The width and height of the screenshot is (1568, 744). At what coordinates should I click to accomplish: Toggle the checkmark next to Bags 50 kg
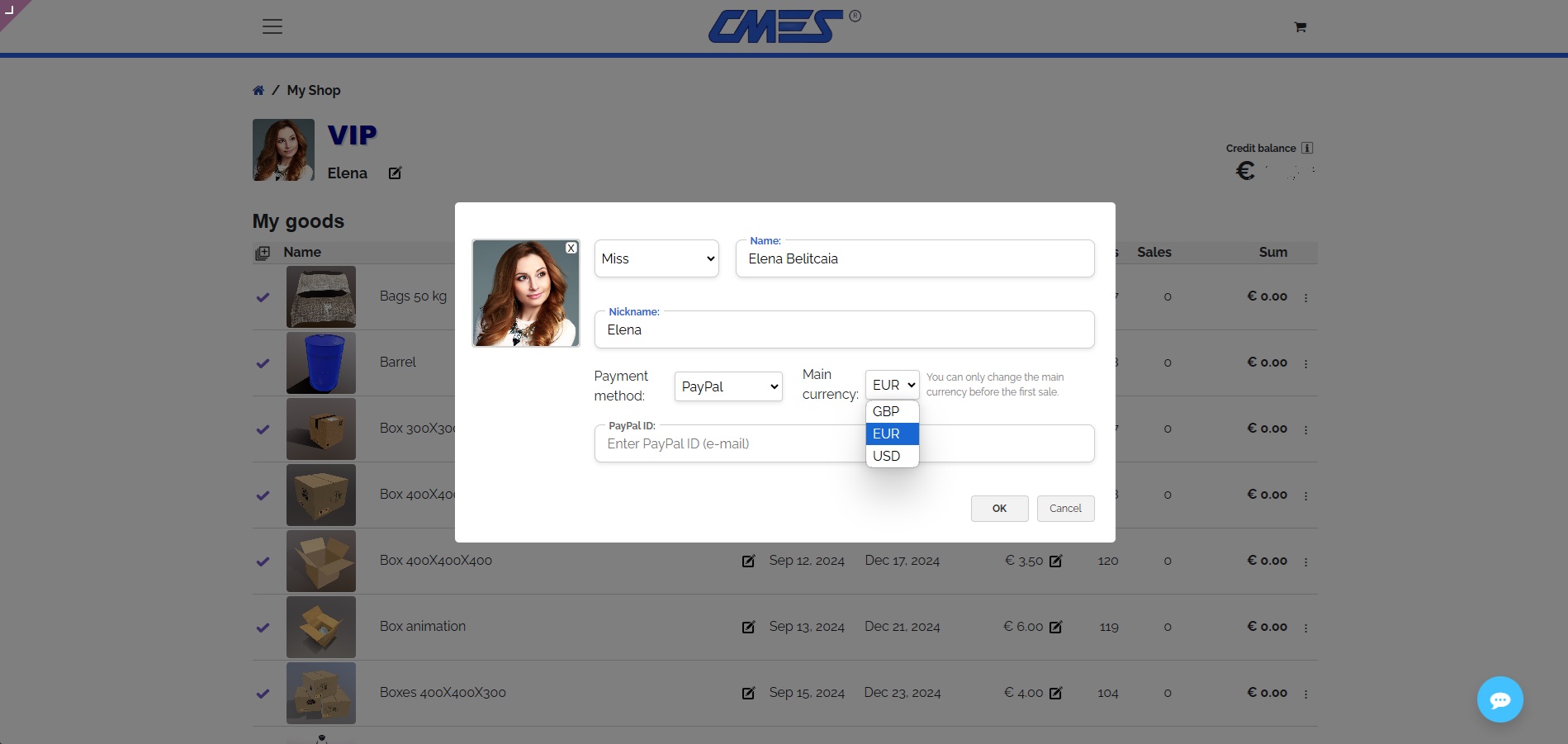pyautogui.click(x=263, y=297)
